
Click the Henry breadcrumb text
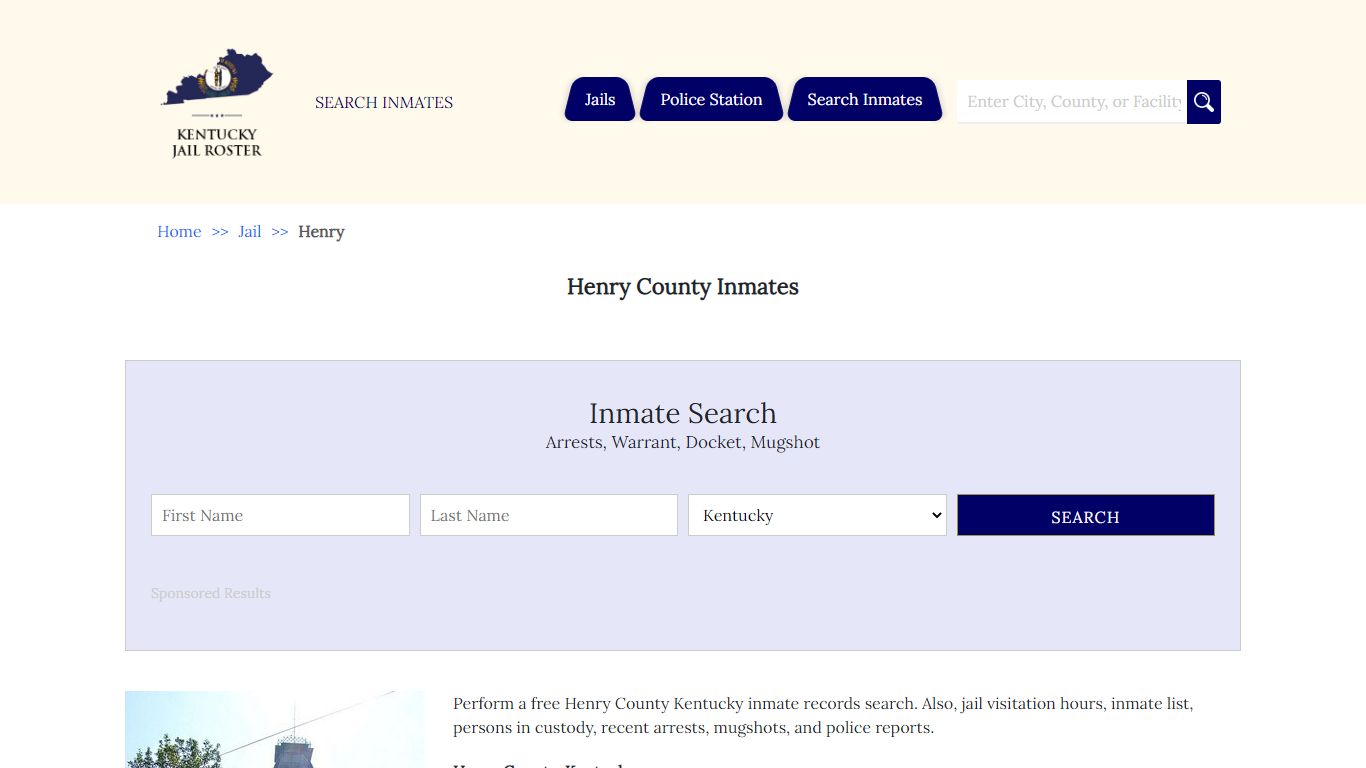click(321, 231)
